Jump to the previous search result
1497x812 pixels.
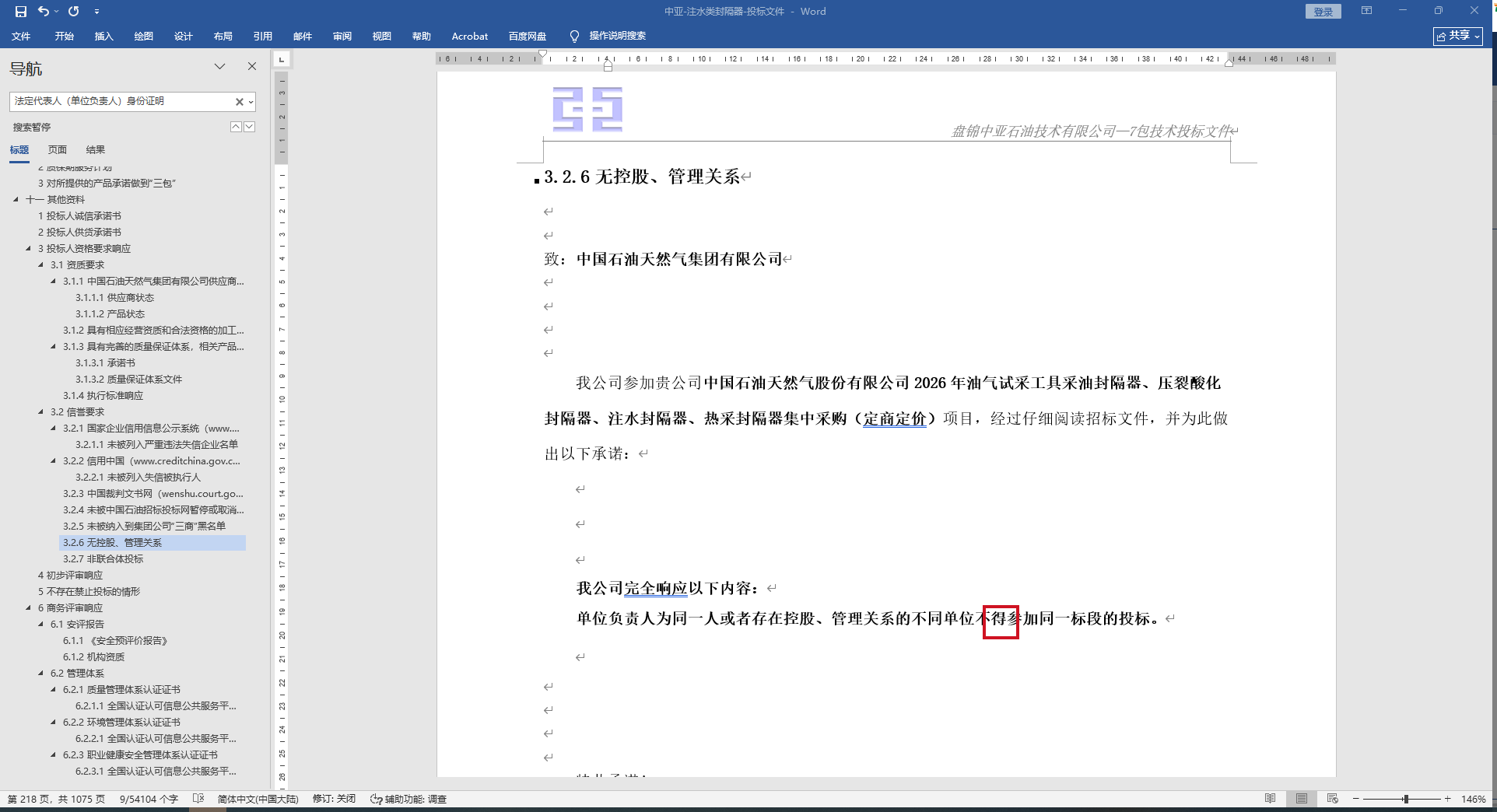(x=236, y=127)
